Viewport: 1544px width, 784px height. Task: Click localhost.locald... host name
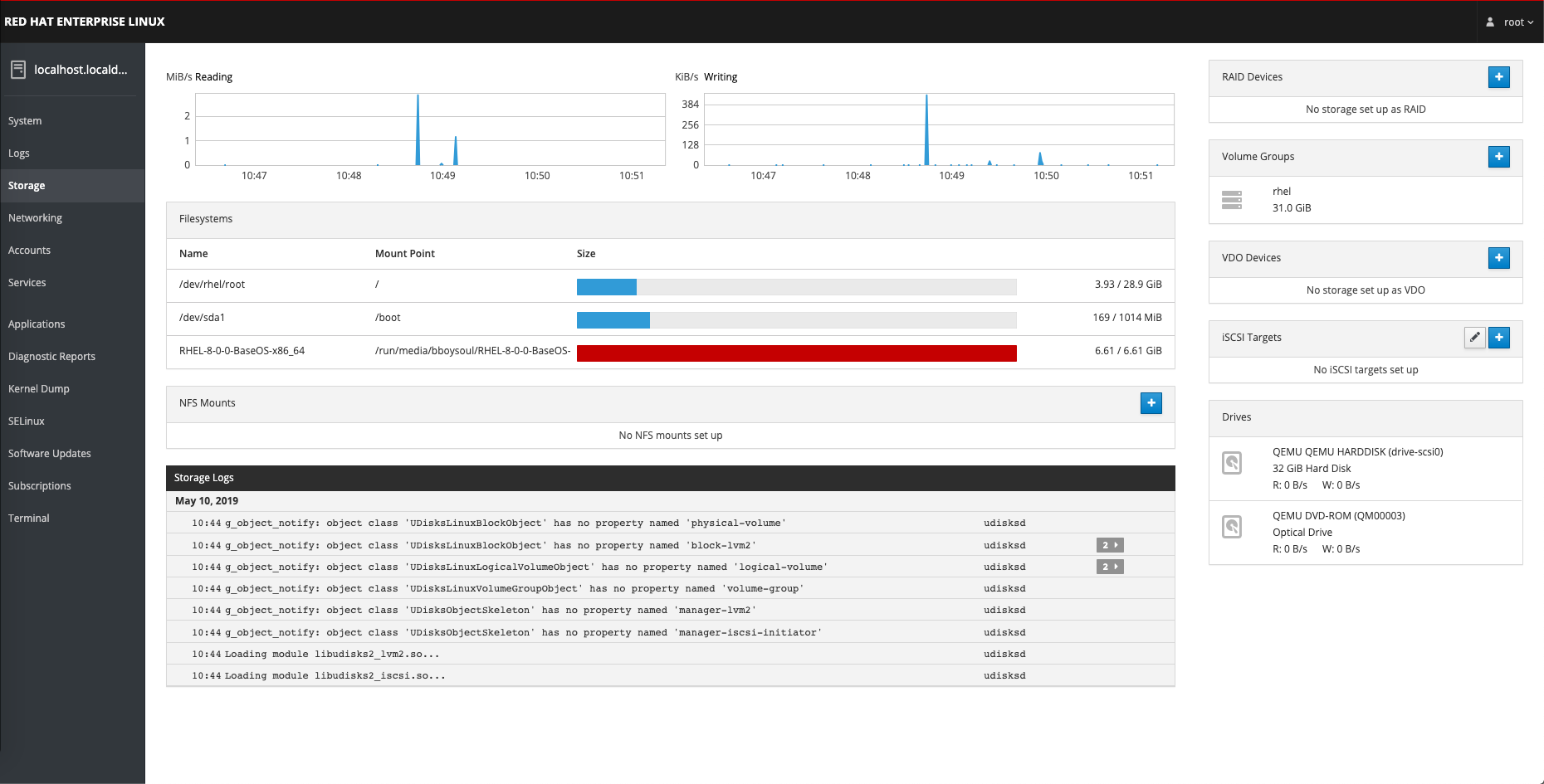pos(81,70)
